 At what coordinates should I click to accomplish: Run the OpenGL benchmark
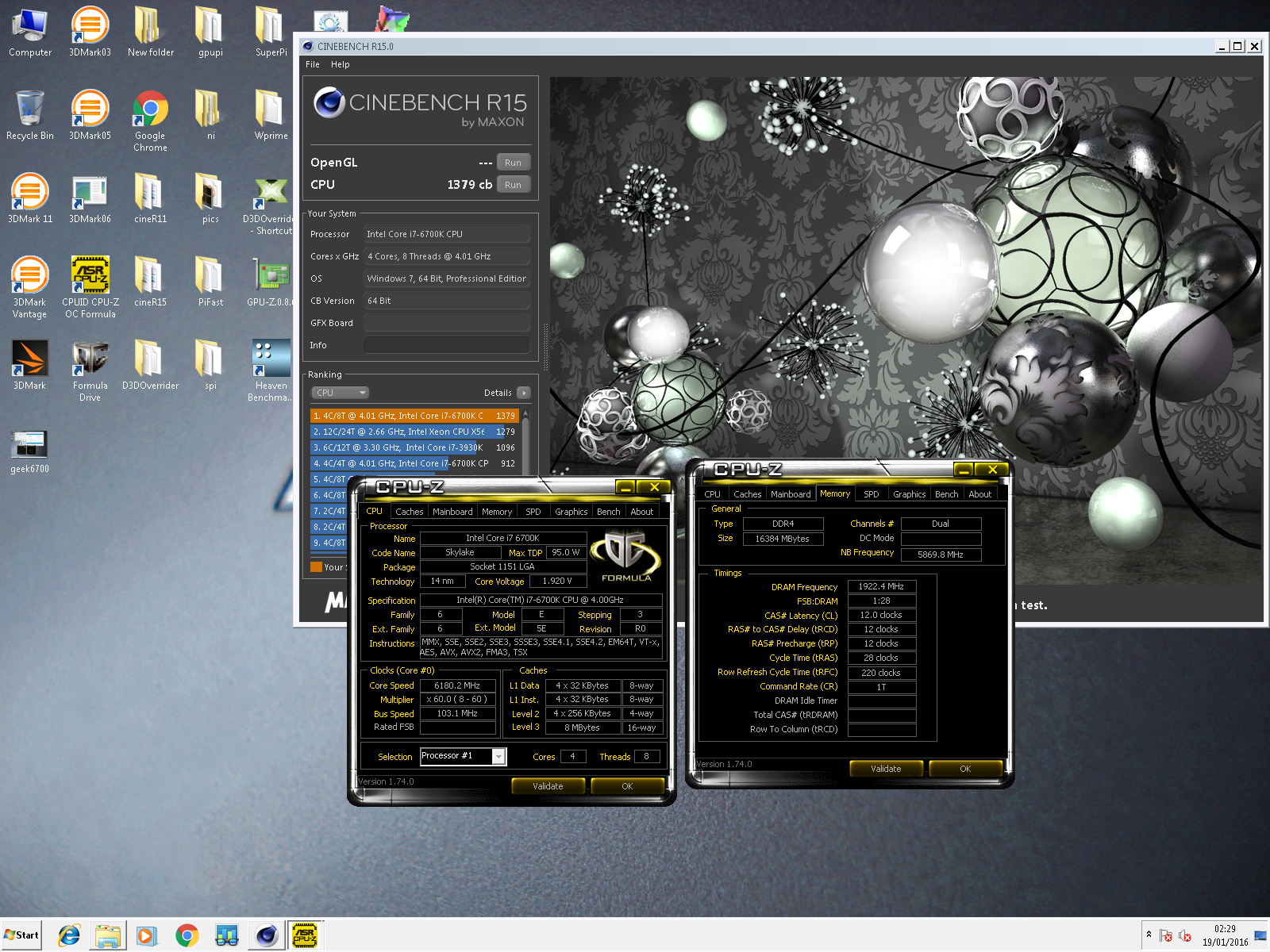[x=513, y=163]
